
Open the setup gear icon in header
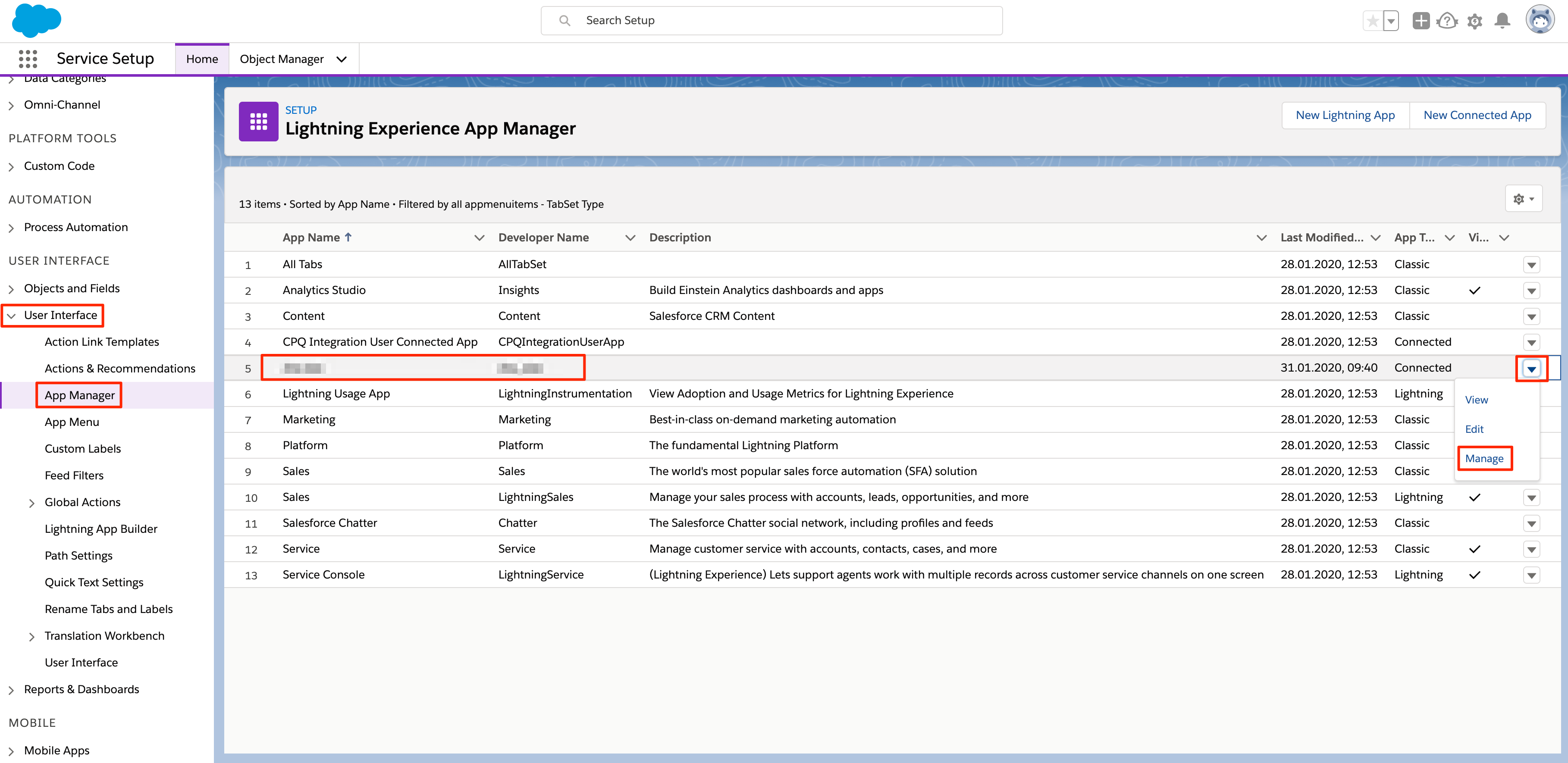pos(1474,21)
